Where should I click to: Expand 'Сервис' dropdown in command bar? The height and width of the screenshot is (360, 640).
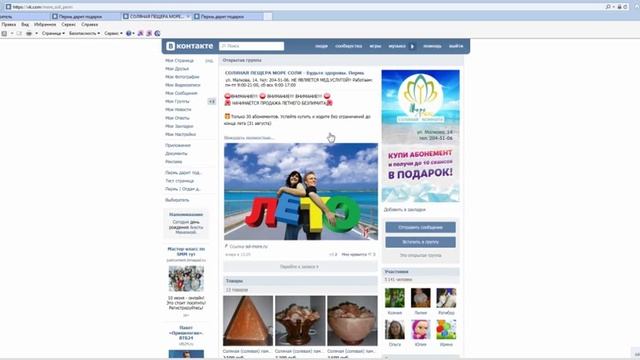[113, 33]
